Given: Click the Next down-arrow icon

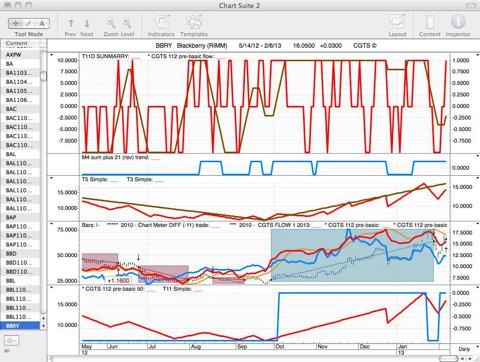Looking at the screenshot, I should click(x=87, y=23).
